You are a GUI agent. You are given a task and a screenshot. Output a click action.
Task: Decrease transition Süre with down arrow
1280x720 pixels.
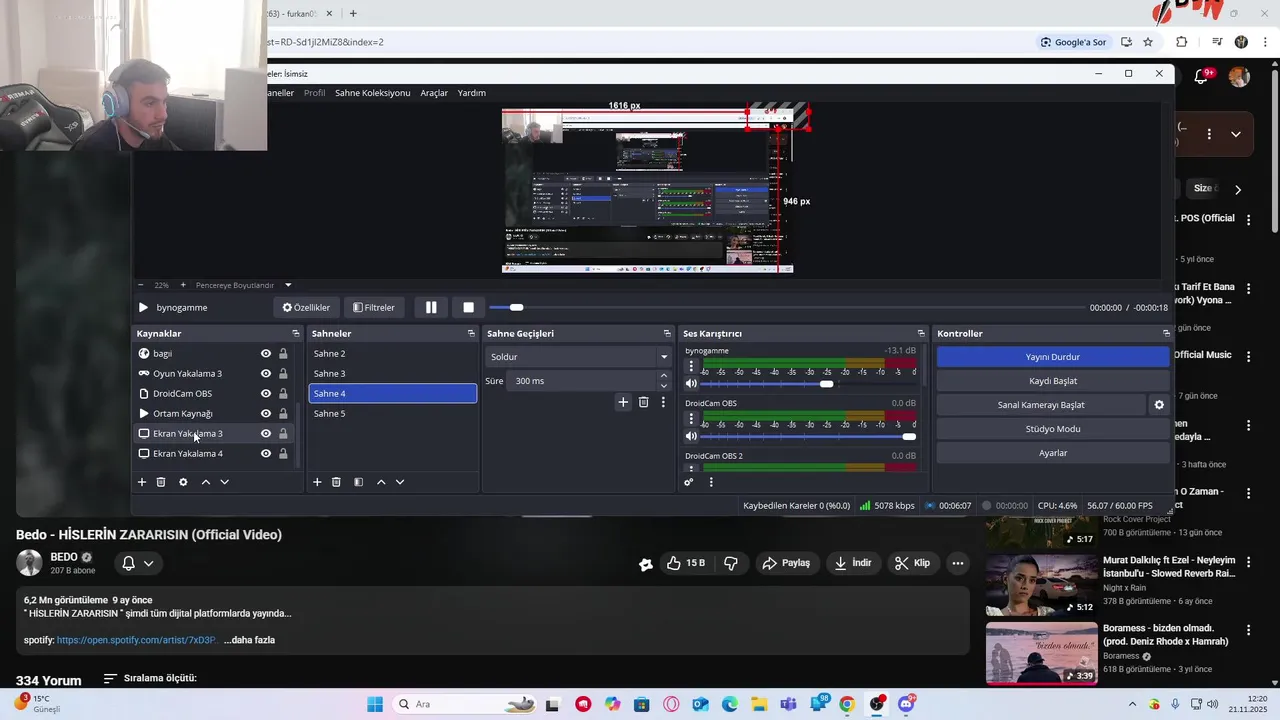coord(664,386)
